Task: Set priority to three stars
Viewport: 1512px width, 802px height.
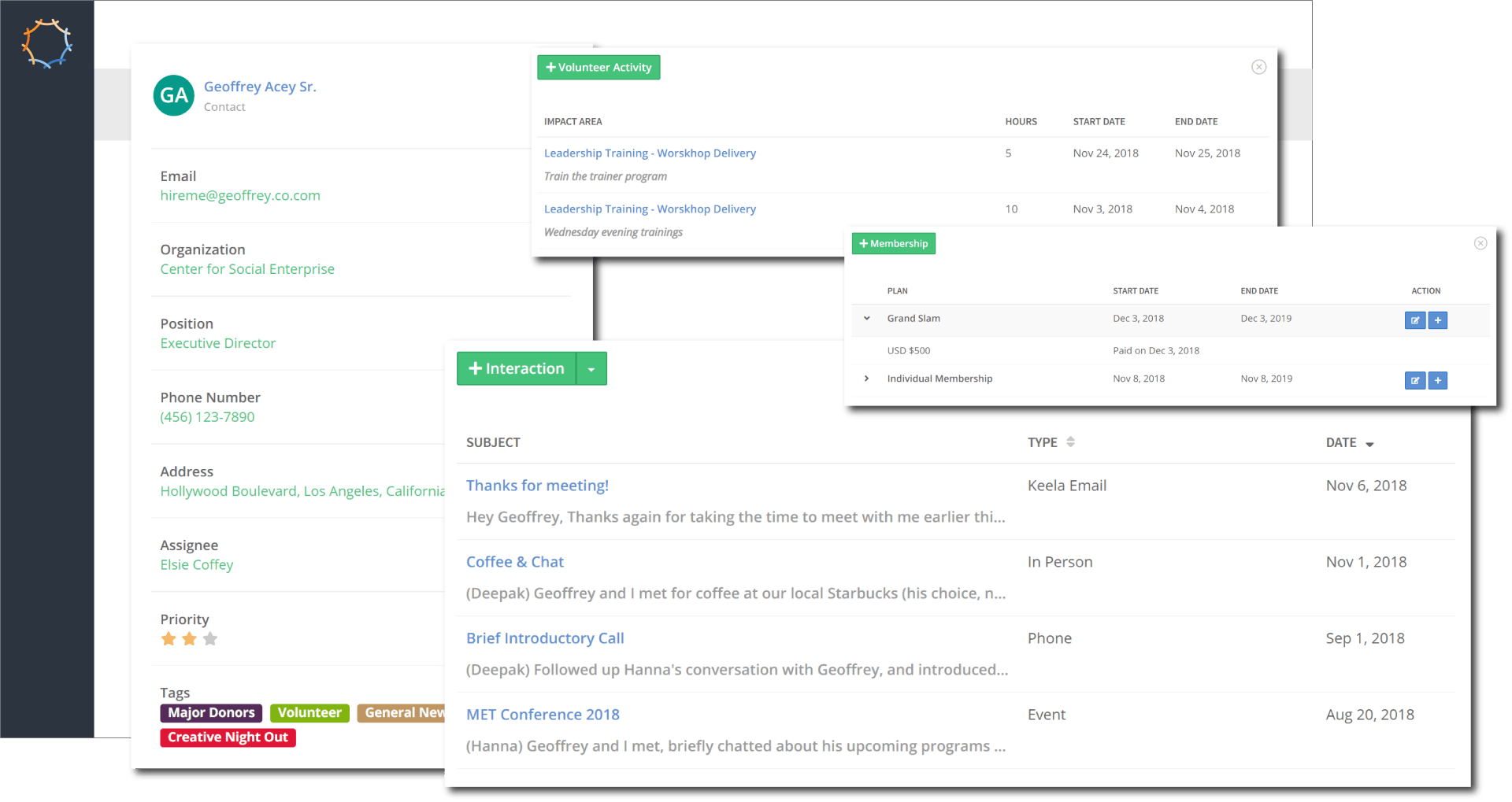Action: click(210, 639)
